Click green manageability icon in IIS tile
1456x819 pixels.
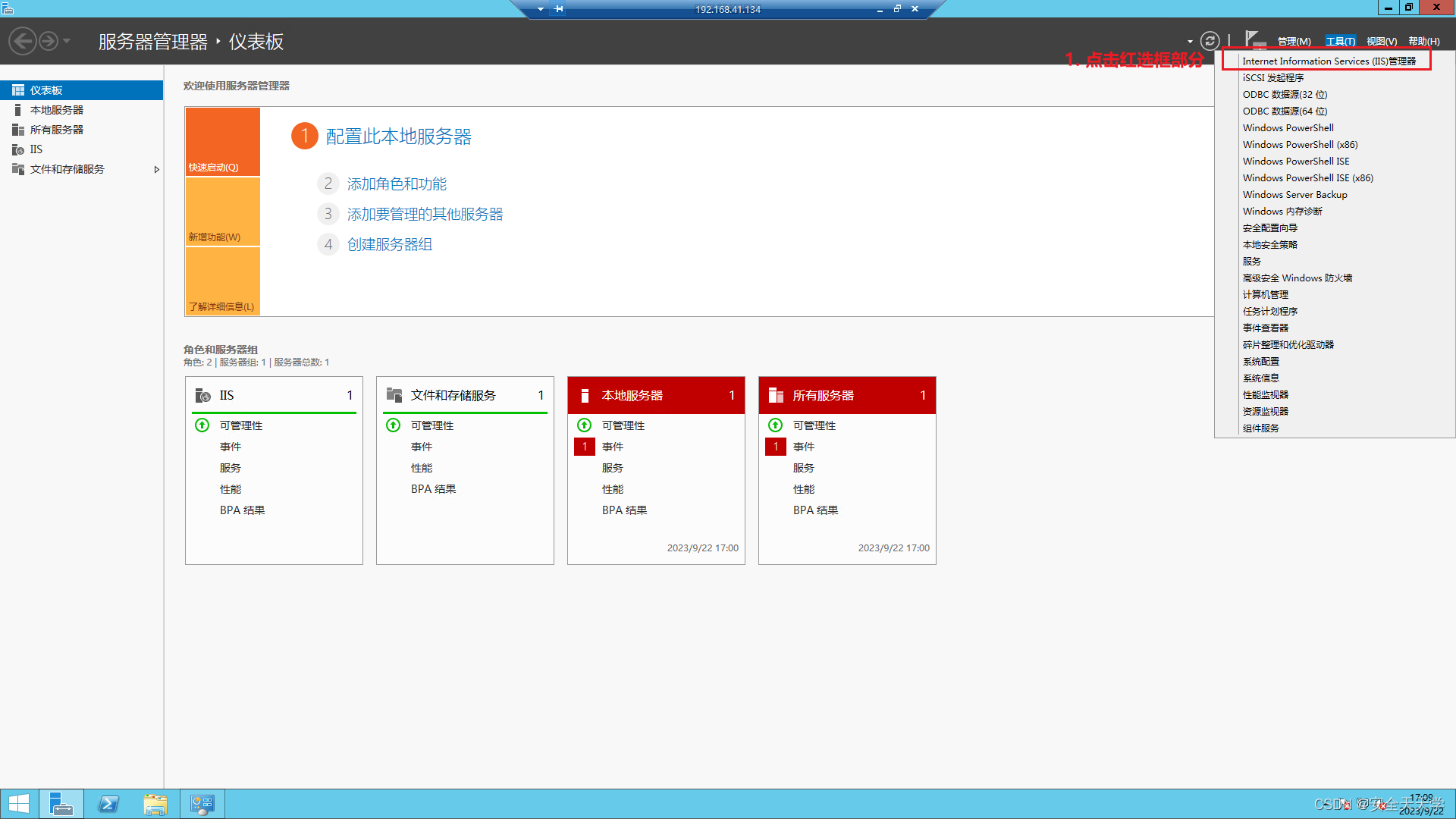tap(202, 425)
